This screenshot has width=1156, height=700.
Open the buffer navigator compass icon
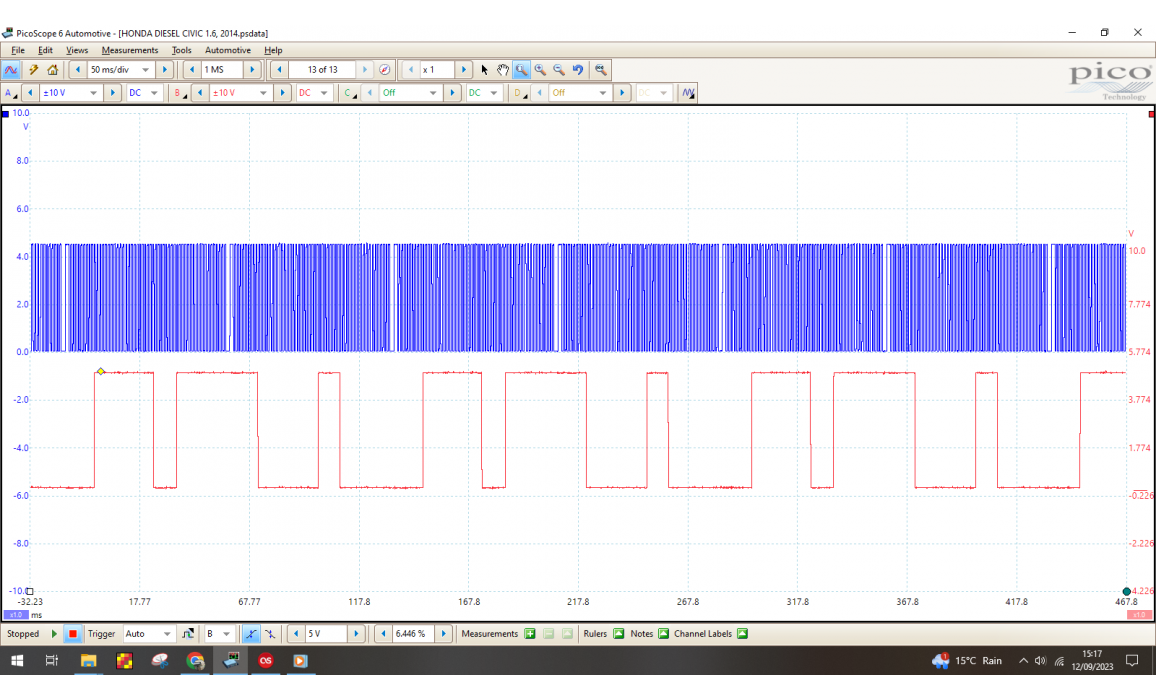(x=385, y=70)
